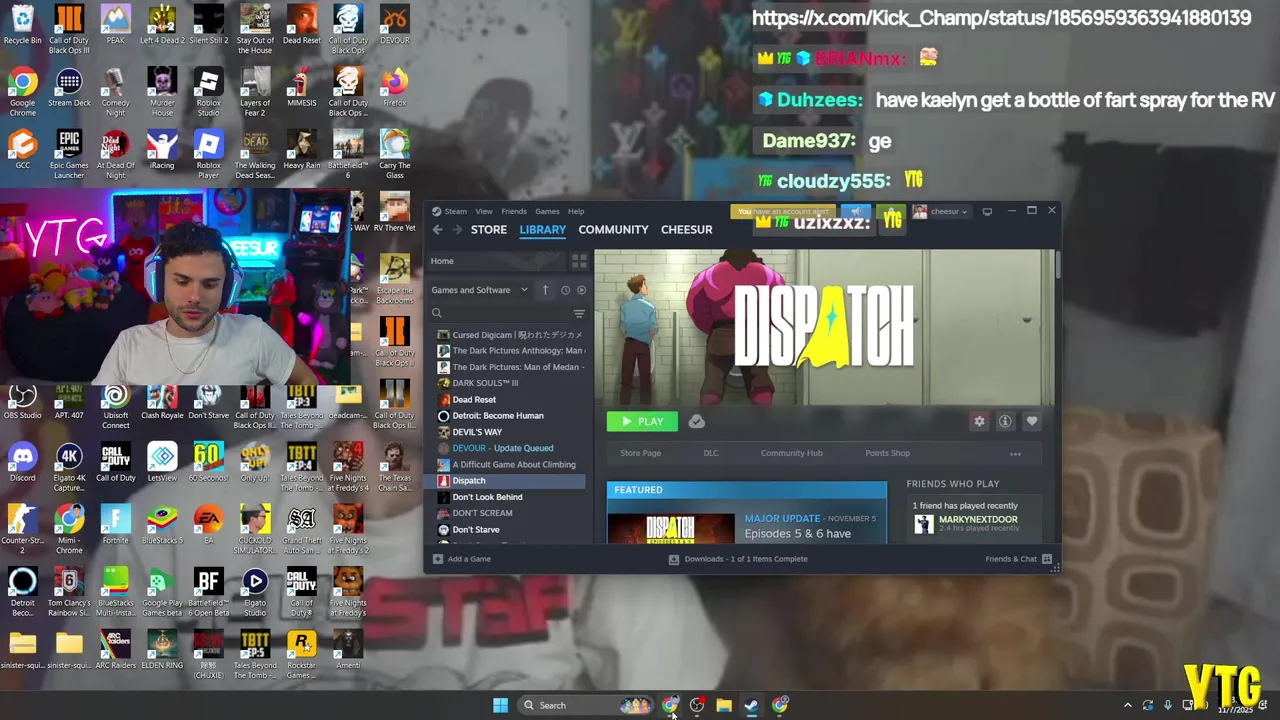1280x720 pixels.
Task: Click the cloud sync status icon
Action: pos(697,421)
